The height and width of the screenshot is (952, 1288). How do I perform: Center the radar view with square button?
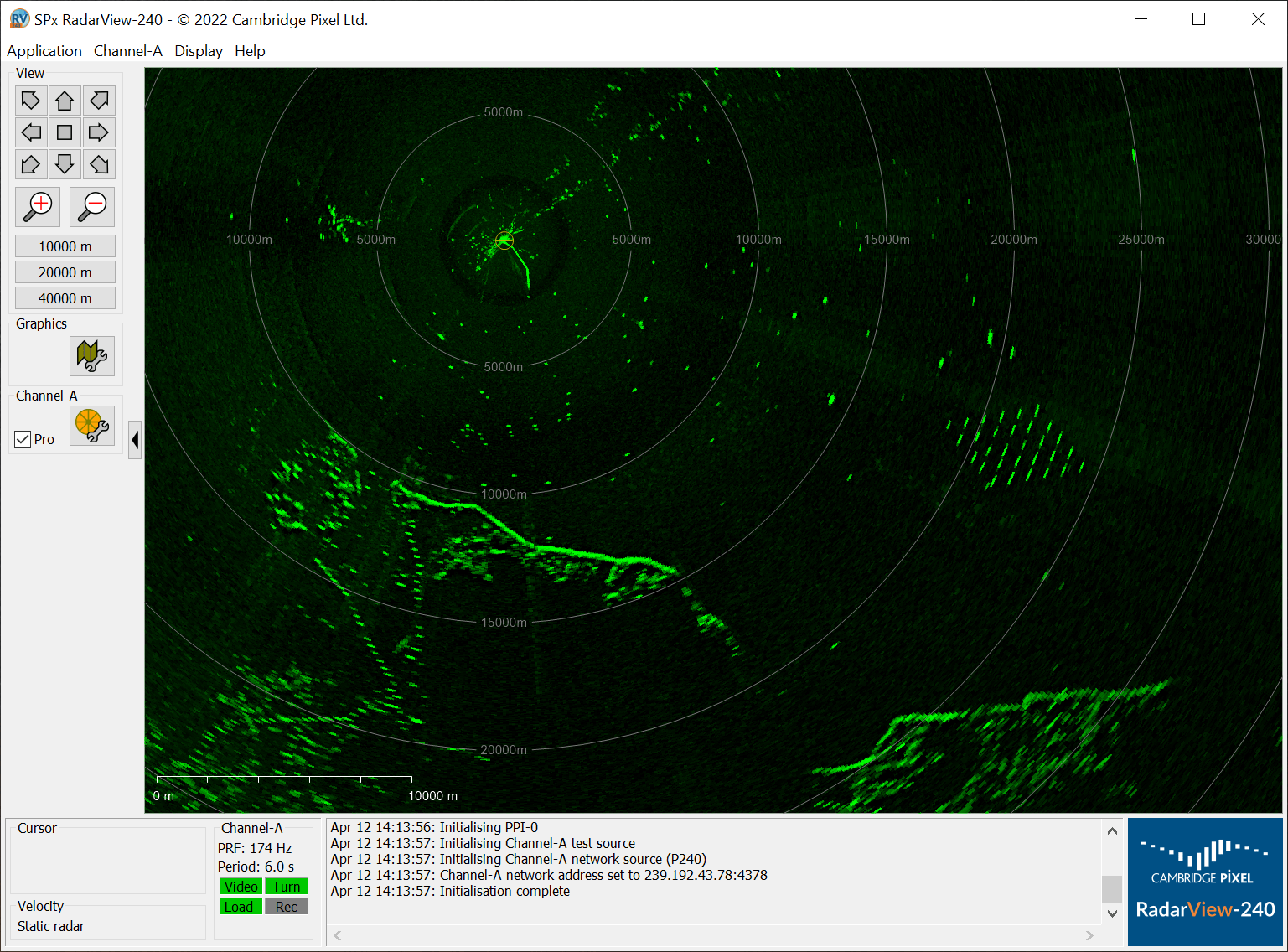click(65, 132)
